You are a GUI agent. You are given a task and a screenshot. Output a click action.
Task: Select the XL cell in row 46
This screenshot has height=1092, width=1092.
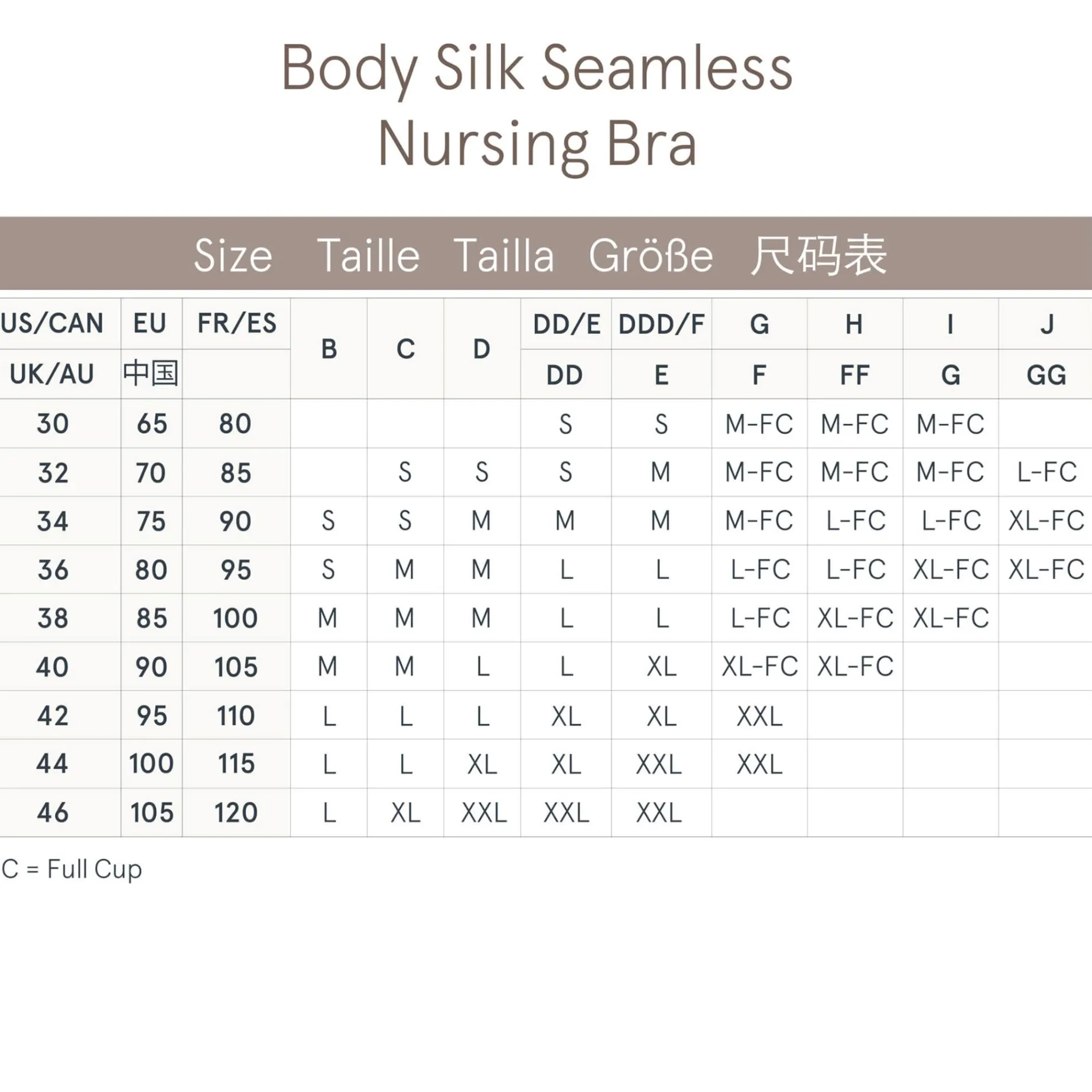(x=405, y=813)
